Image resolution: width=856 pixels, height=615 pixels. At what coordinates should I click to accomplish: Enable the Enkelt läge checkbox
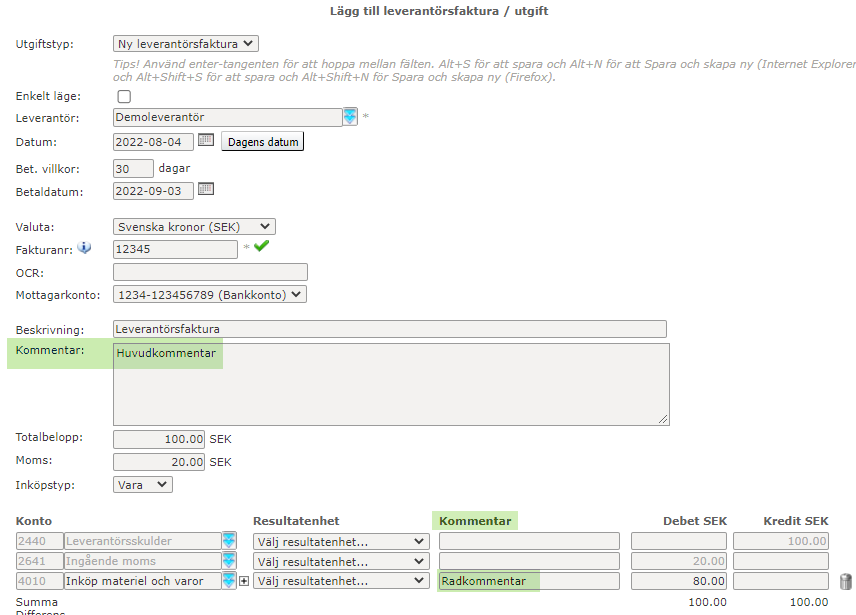(124, 97)
